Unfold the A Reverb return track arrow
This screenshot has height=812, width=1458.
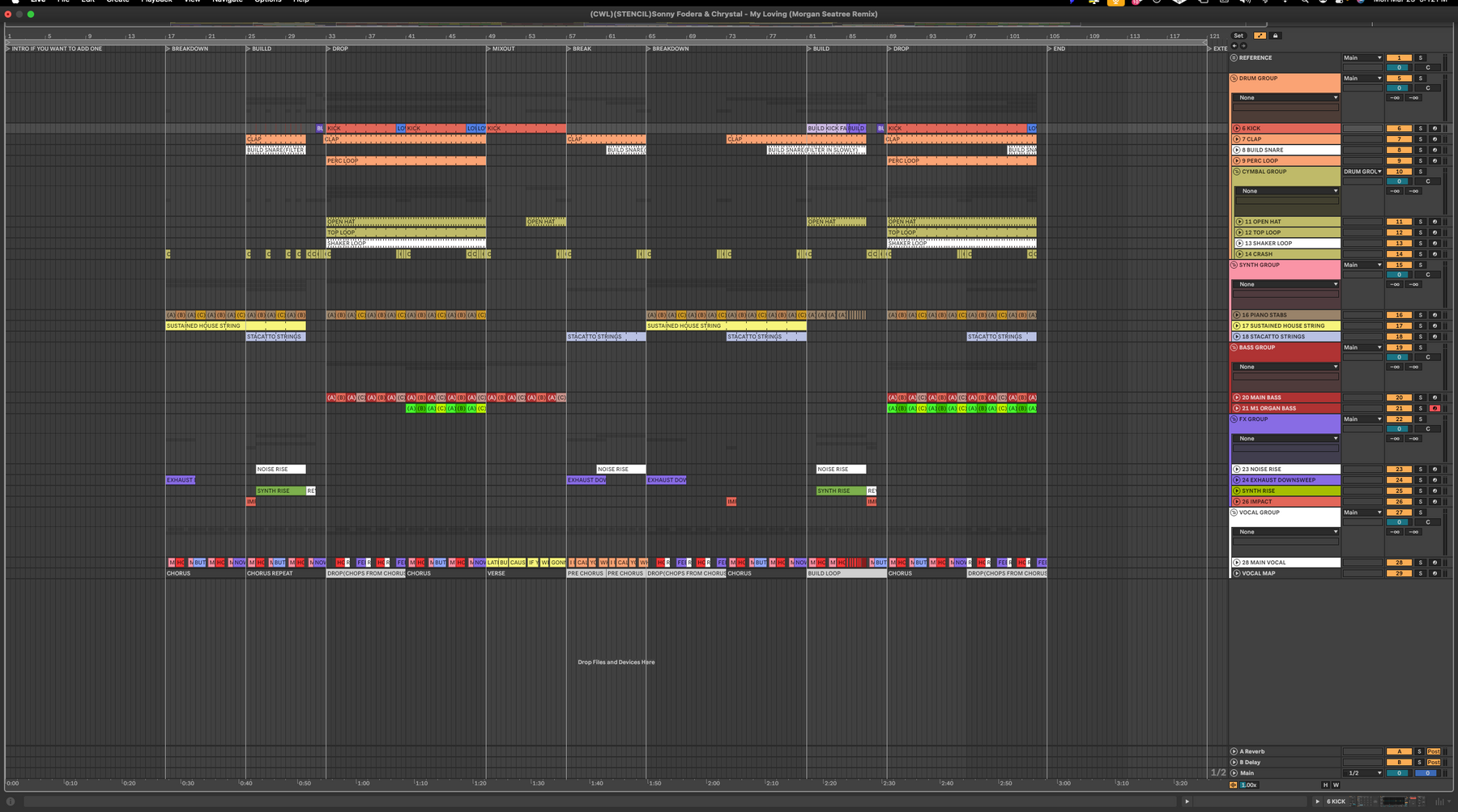[x=1234, y=751]
